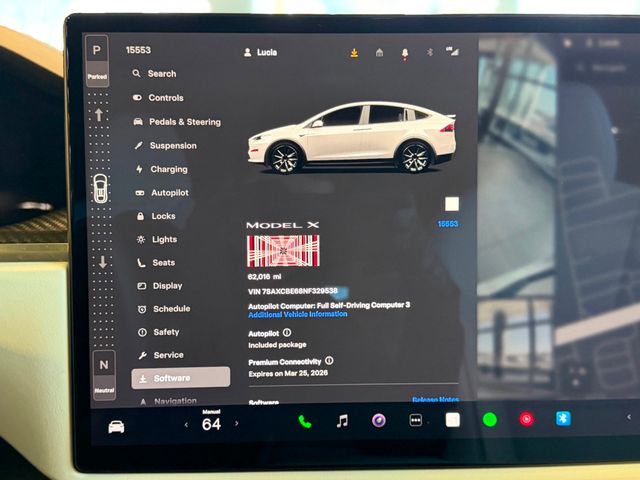Open the Display settings
This screenshot has height=480, width=640.
tap(160, 286)
